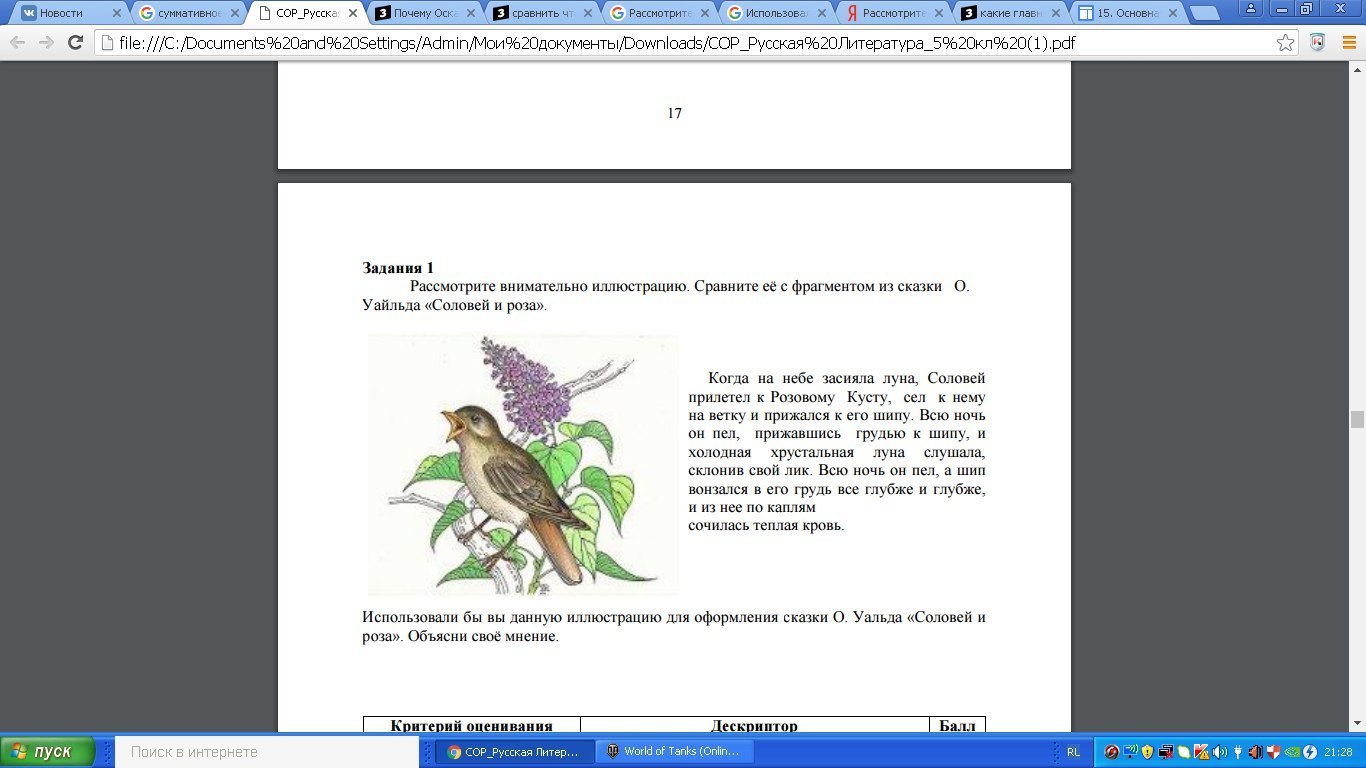The image size is (1366, 768).
Task: Open the какие главн tab
Action: point(1011,13)
